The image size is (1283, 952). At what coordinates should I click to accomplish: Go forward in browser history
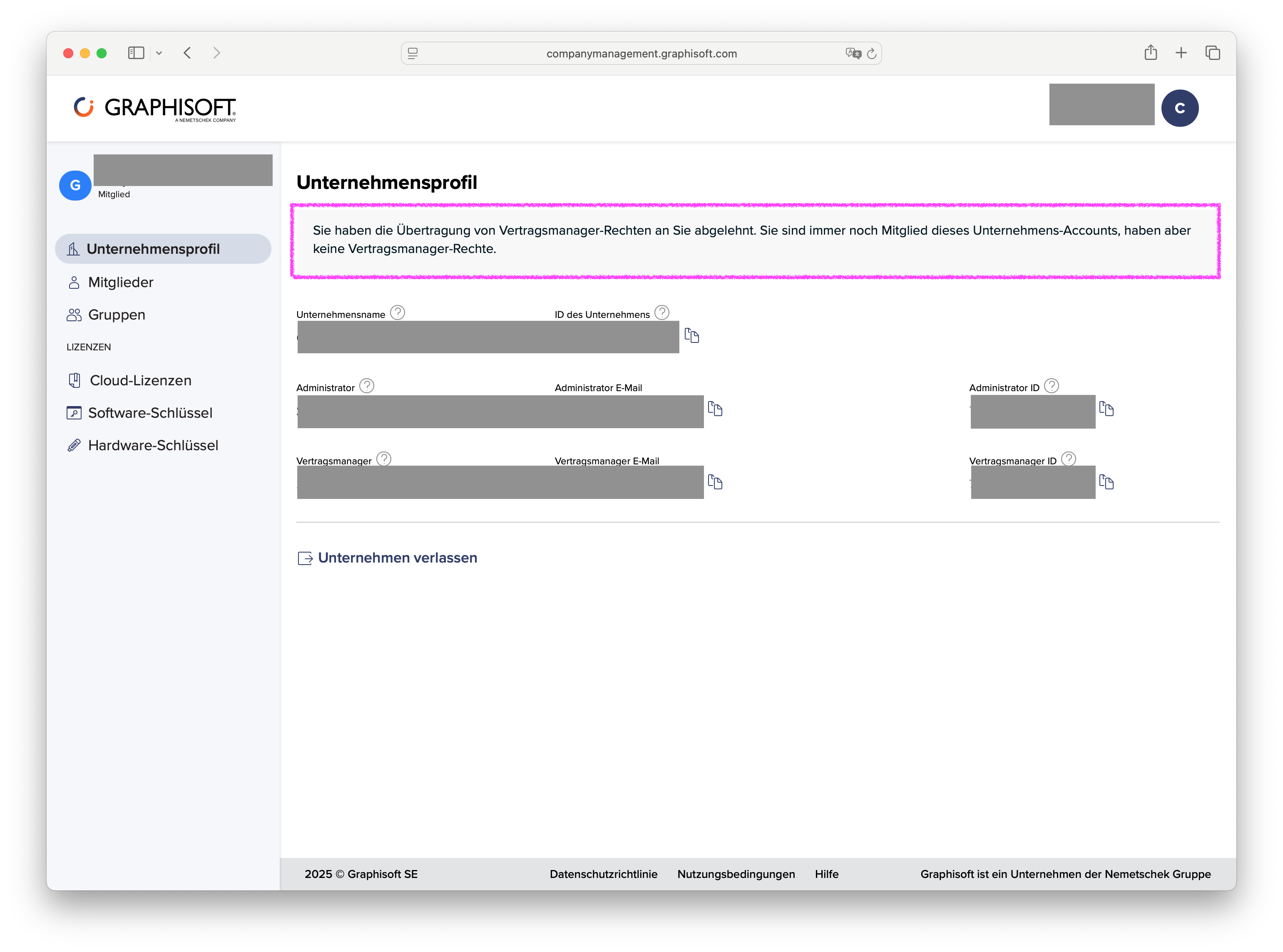[x=216, y=53]
